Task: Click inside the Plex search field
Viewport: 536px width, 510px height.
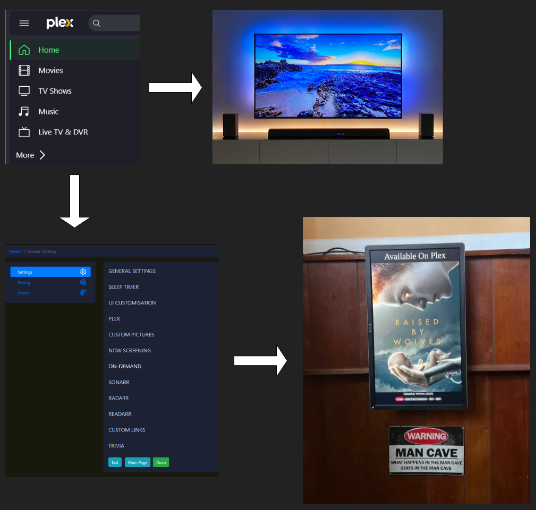Action: click(x=115, y=23)
